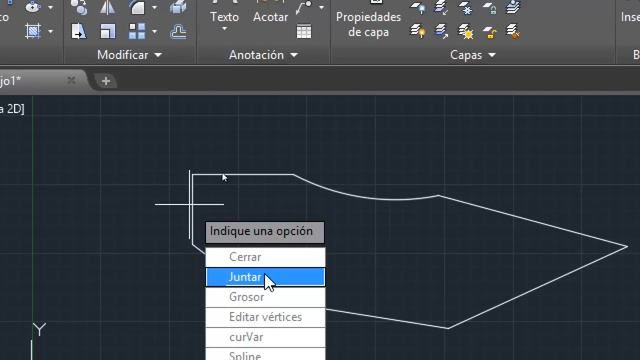This screenshot has width=640, height=360.
Task: Choose Spline from the option menu
Action: (x=265, y=354)
